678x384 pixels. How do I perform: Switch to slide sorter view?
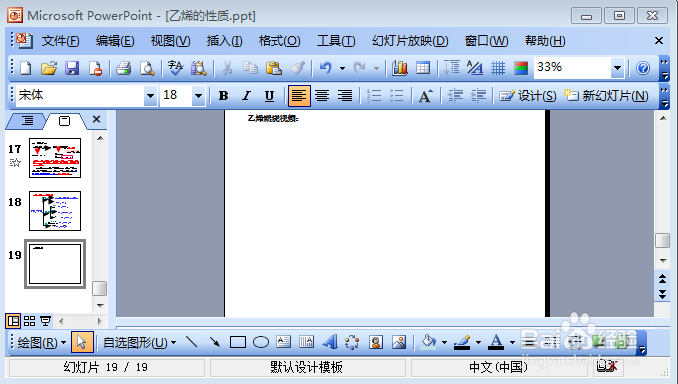(29, 321)
